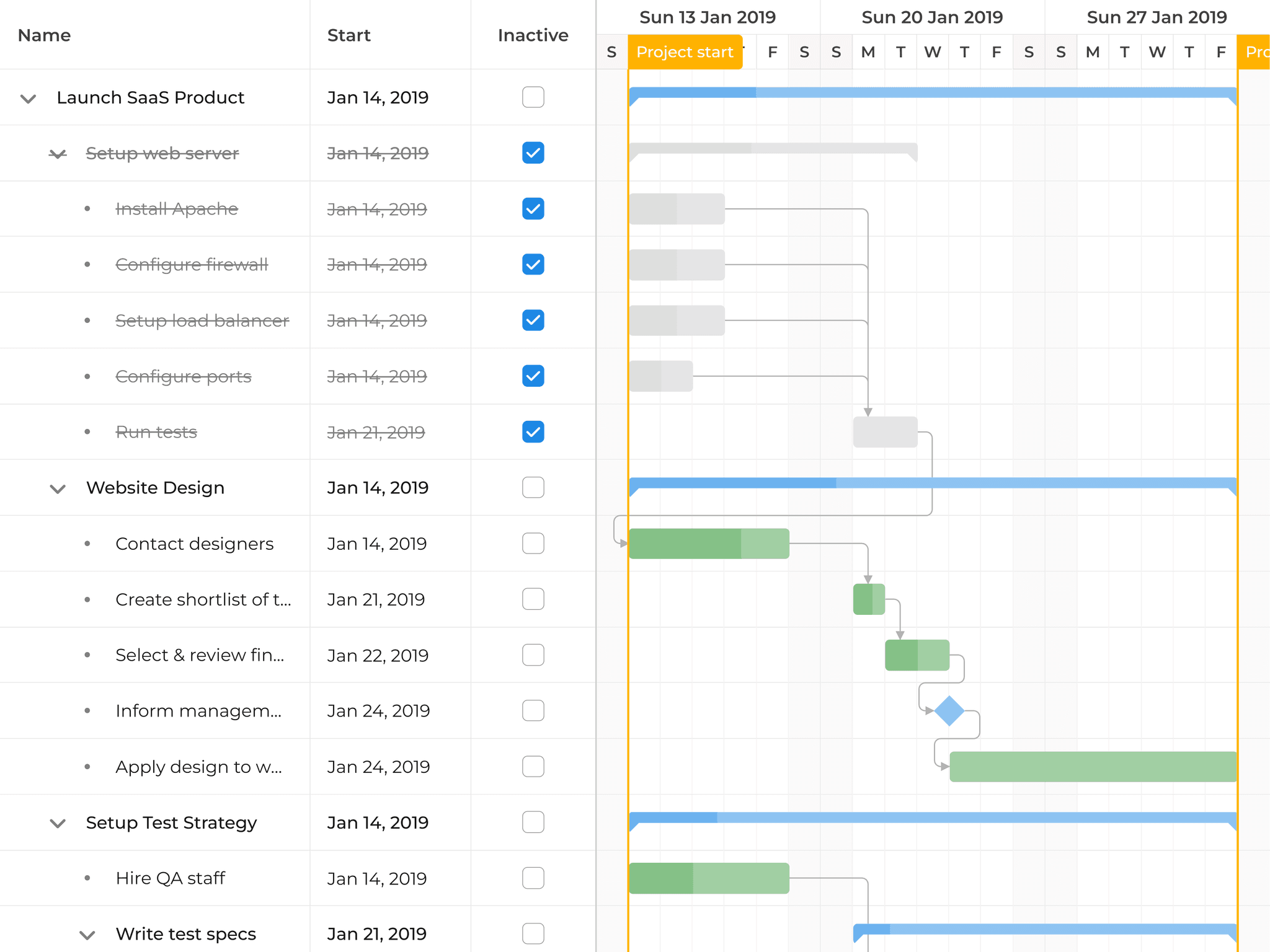Collapse the Write test specs group
The height and width of the screenshot is (952, 1270).
(87, 935)
